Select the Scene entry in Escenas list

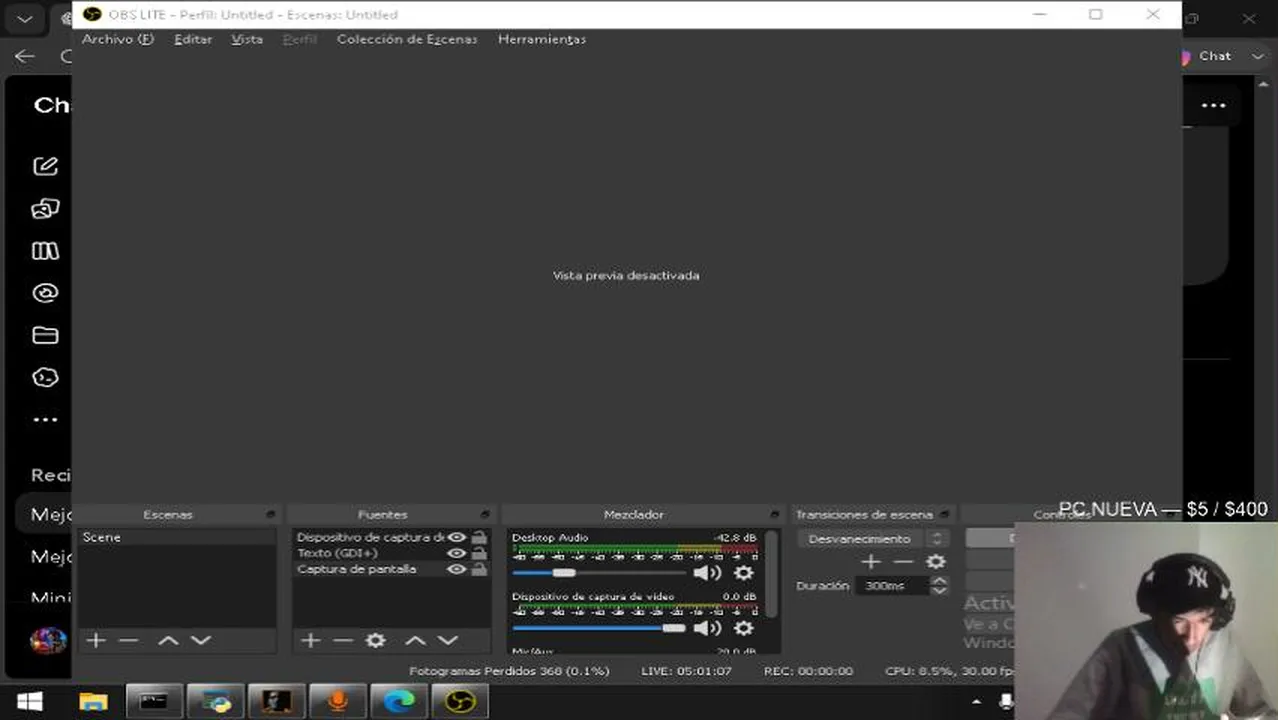coord(176,537)
